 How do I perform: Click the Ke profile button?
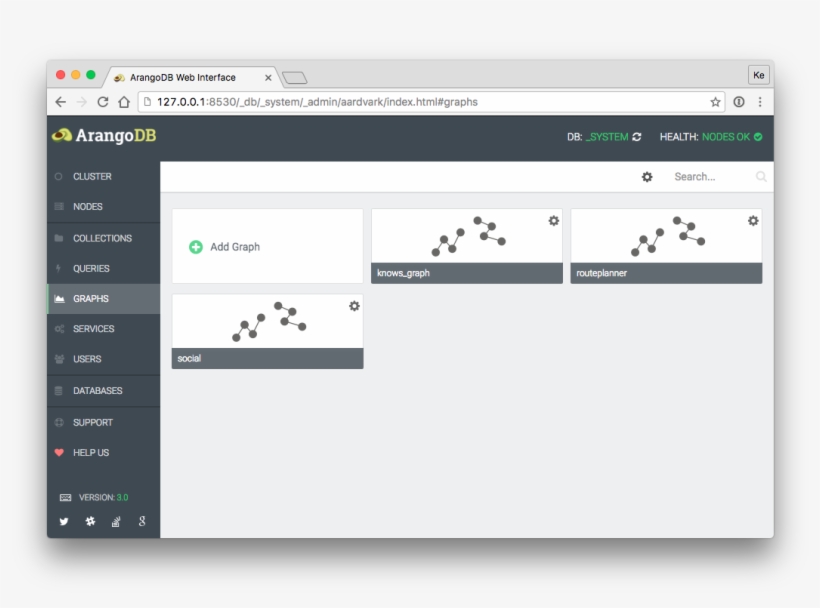pos(758,75)
